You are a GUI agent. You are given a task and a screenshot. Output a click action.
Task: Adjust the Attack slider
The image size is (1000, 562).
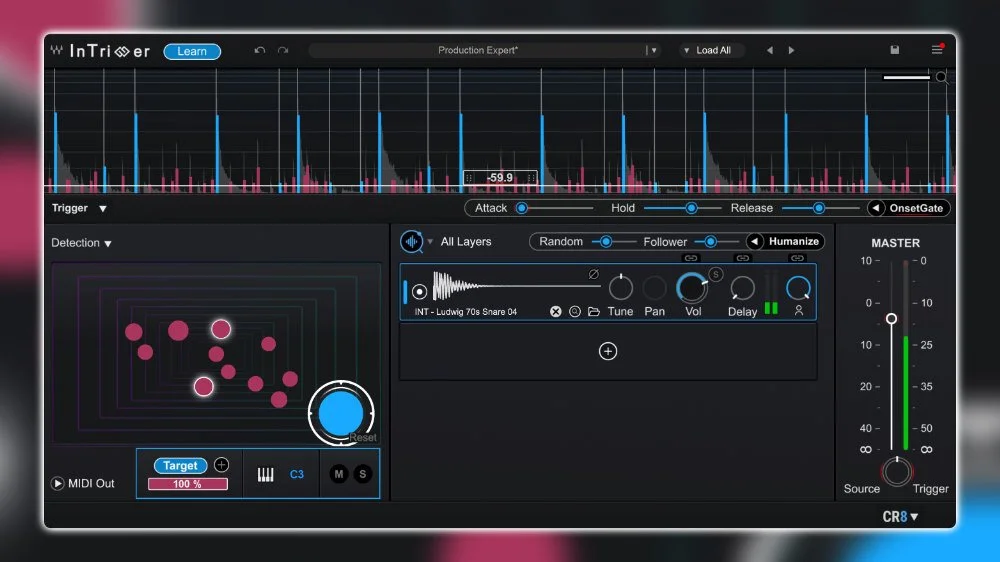coord(522,208)
